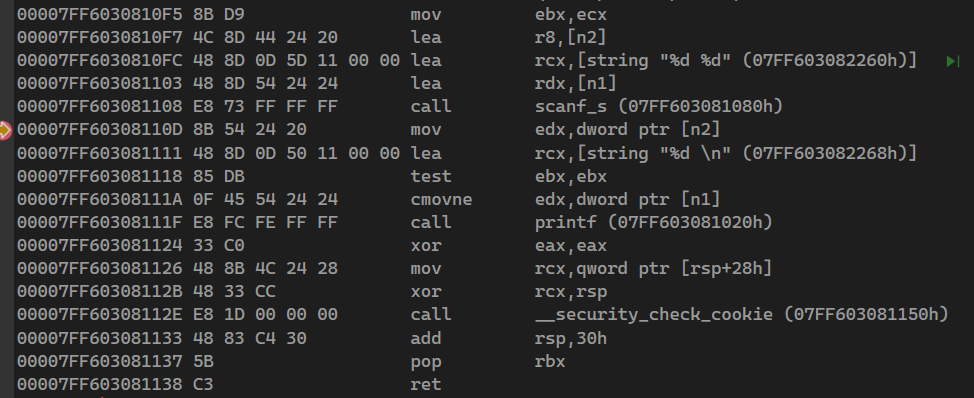Viewport: 974px width, 398px height.
Task: Click the printf (07FF603081020h) operand
Action: click(653, 223)
